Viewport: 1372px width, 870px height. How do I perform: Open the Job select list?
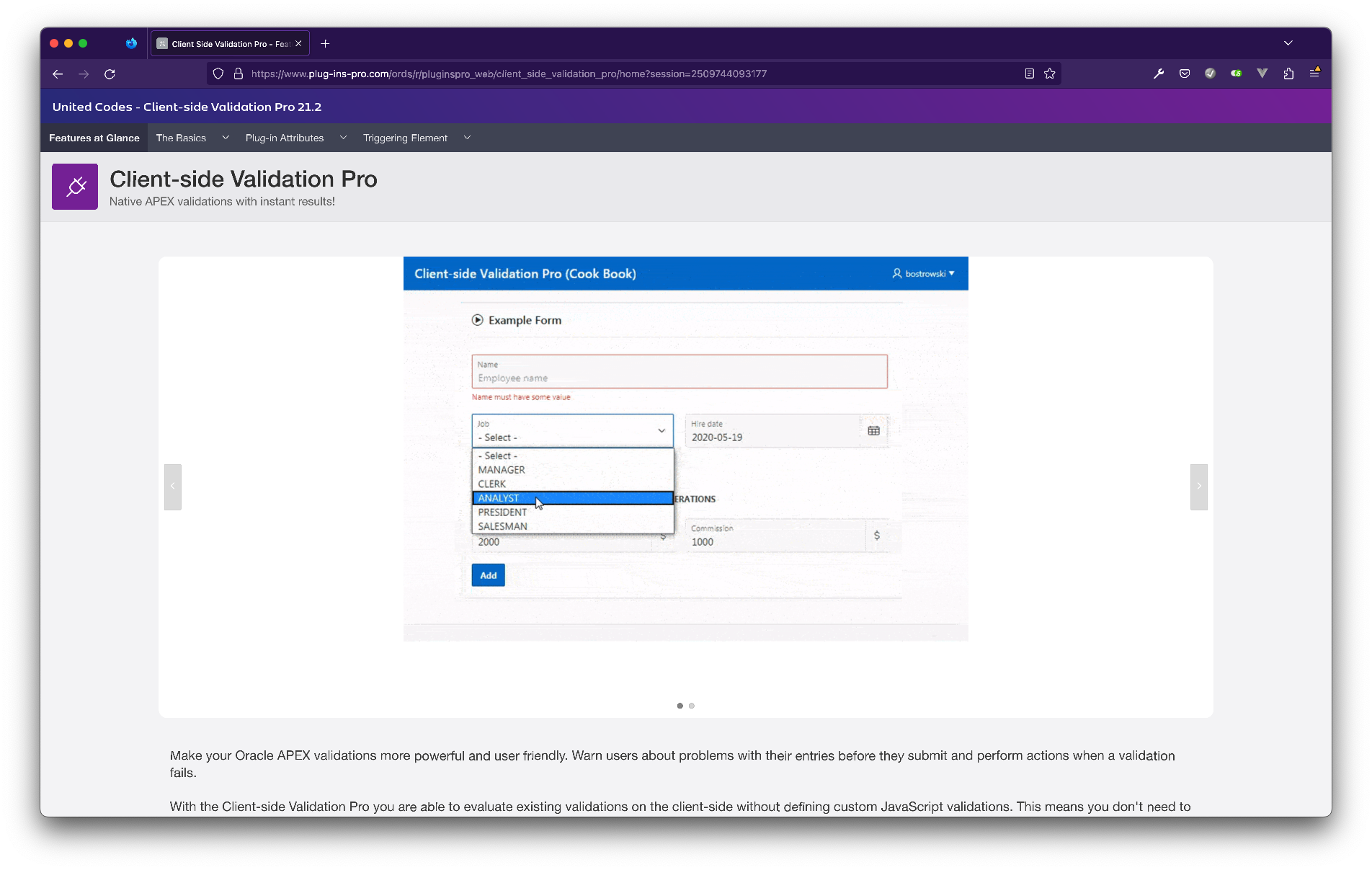573,430
